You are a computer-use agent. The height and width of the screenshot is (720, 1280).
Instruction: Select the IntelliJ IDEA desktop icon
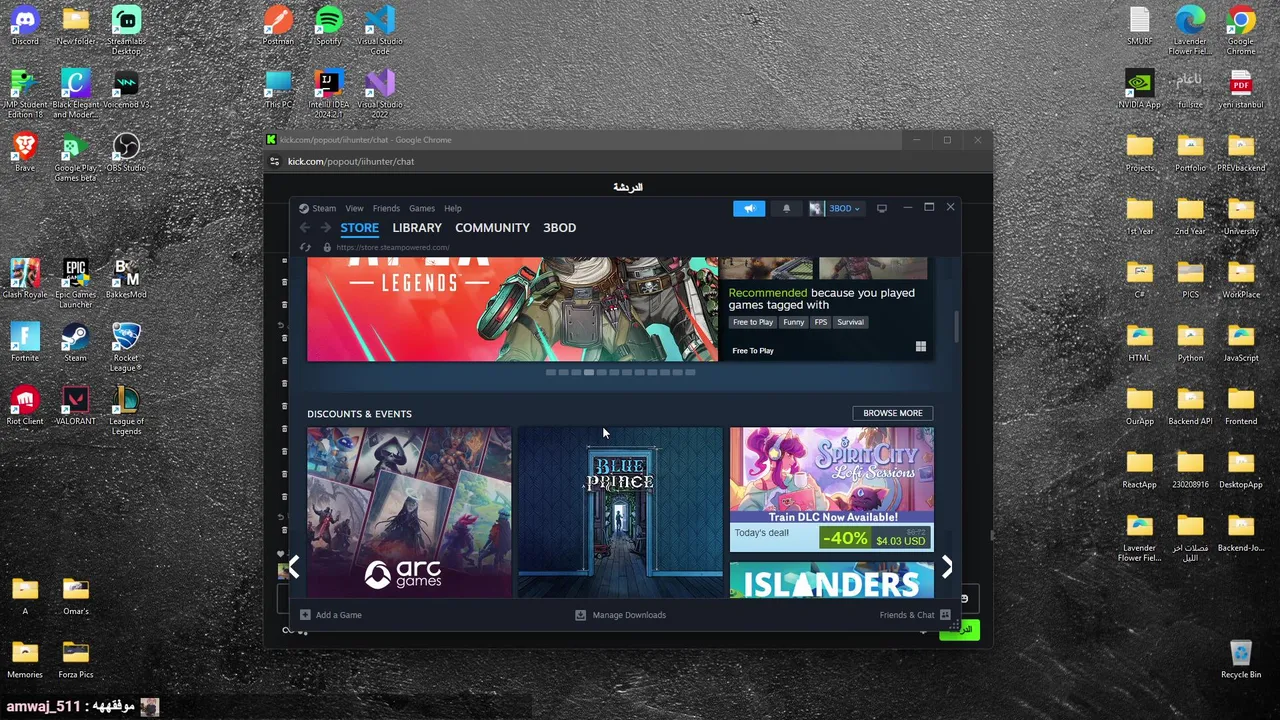coord(329,94)
